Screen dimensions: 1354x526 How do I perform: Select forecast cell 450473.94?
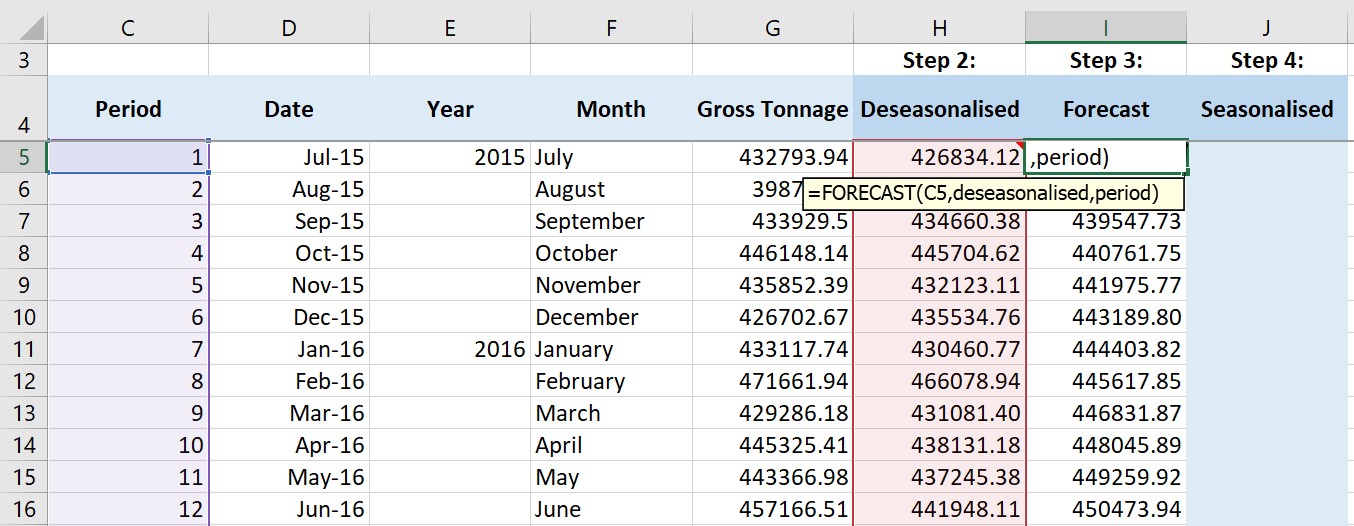(1106, 509)
